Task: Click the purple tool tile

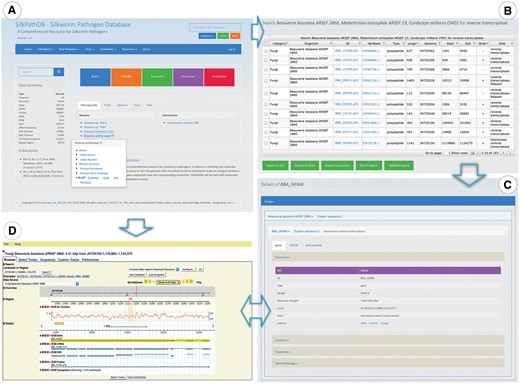Action: 188,77
